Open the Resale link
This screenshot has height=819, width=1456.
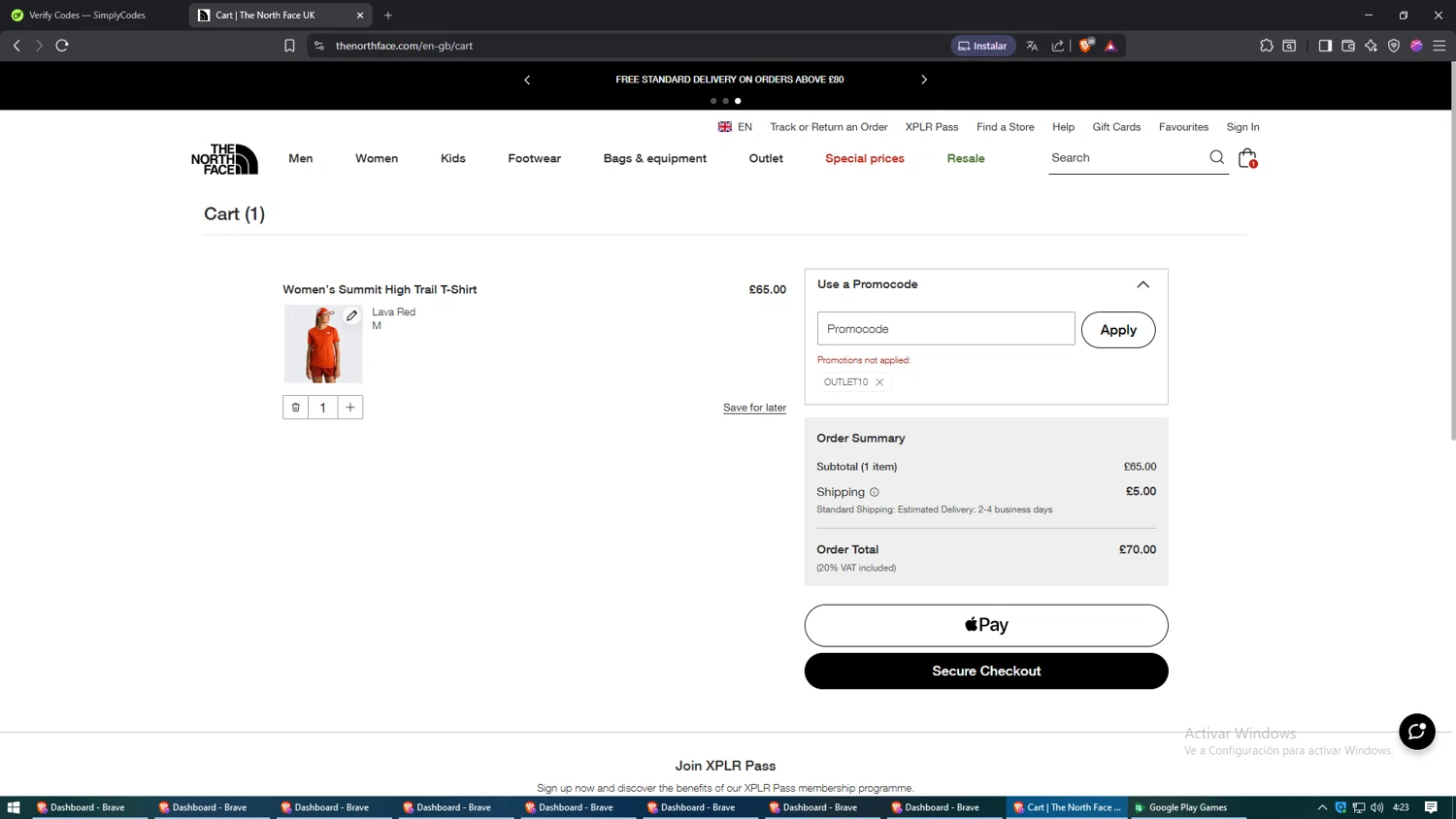coord(966,158)
